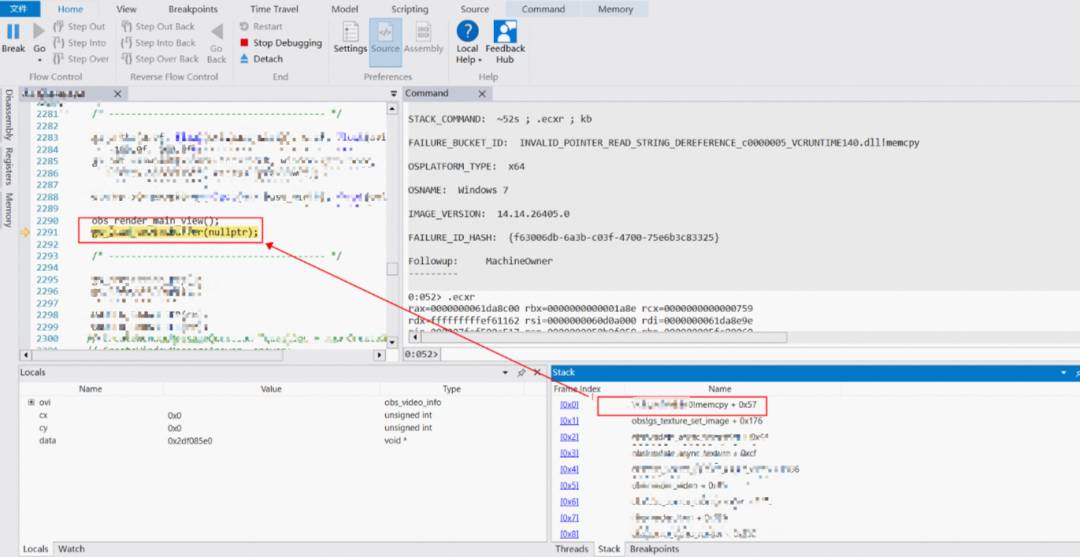Switch to the Watch bottom tab
This screenshot has height=557, width=1080.
(x=71, y=549)
